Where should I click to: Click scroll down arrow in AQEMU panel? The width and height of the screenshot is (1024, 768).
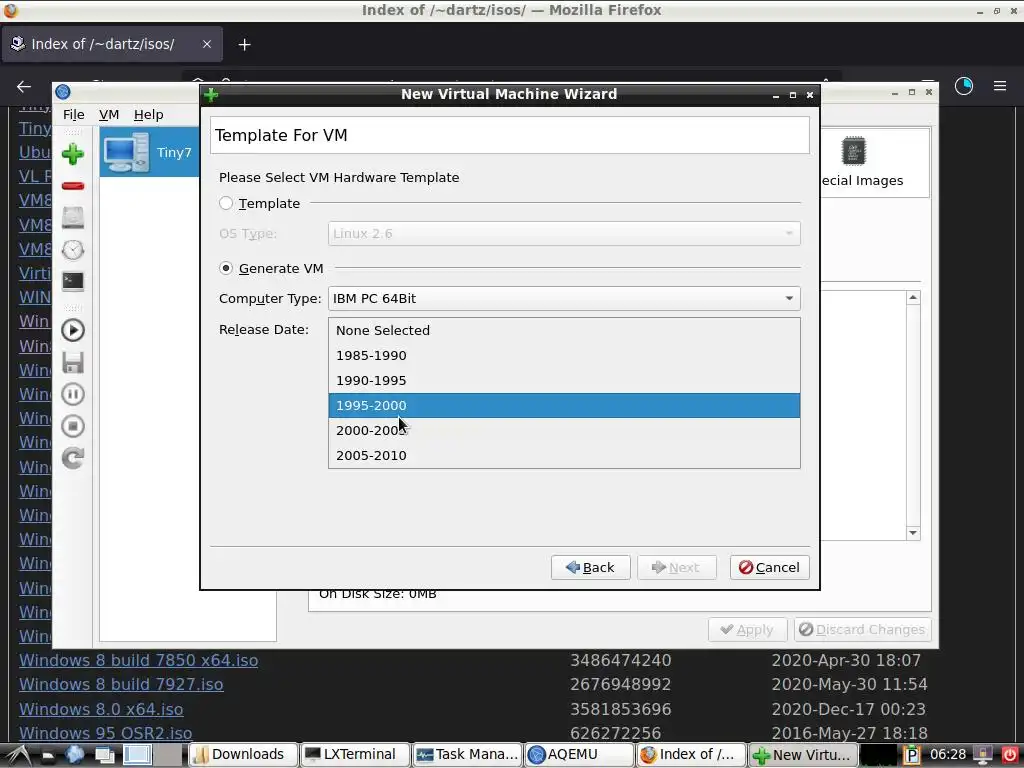tap(913, 533)
